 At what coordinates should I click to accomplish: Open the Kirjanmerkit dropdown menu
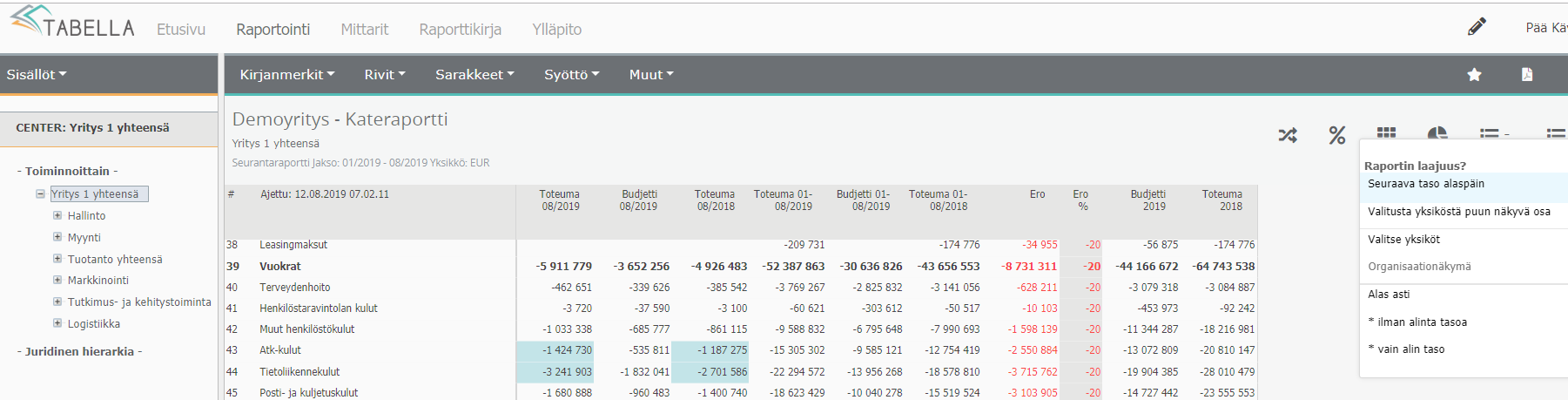[287, 75]
